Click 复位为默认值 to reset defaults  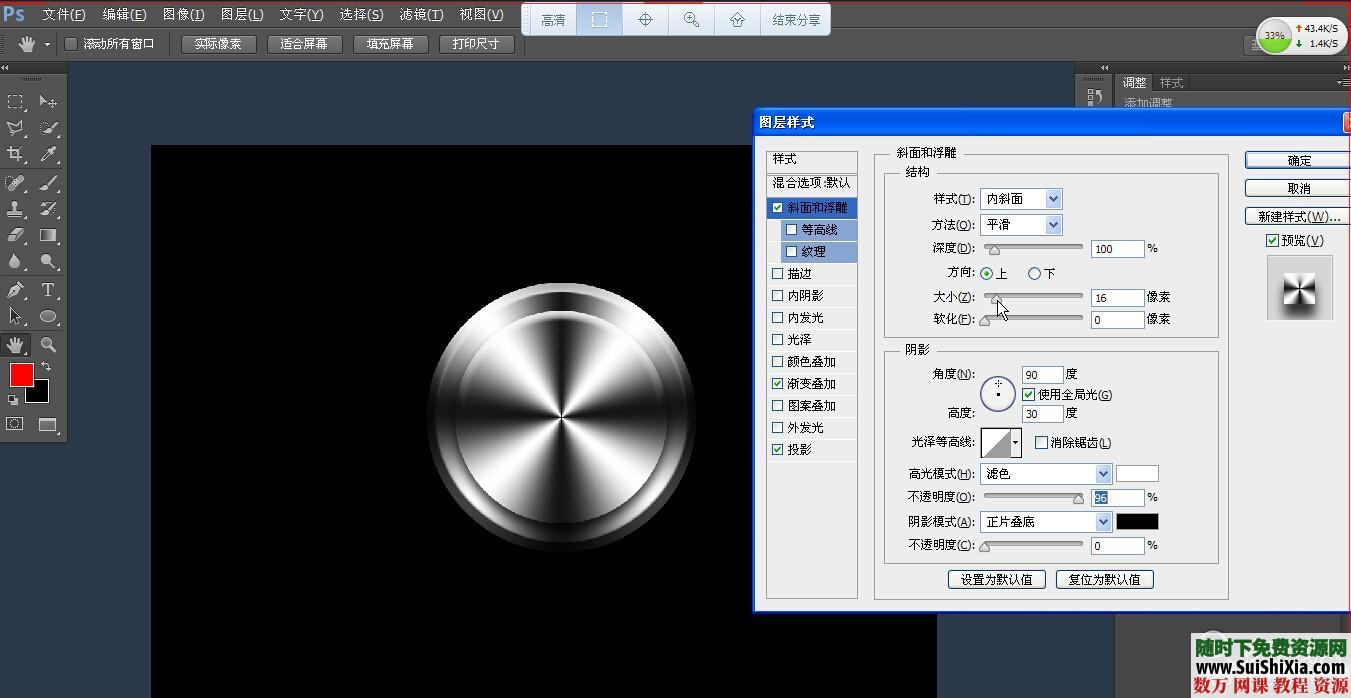click(x=1104, y=579)
